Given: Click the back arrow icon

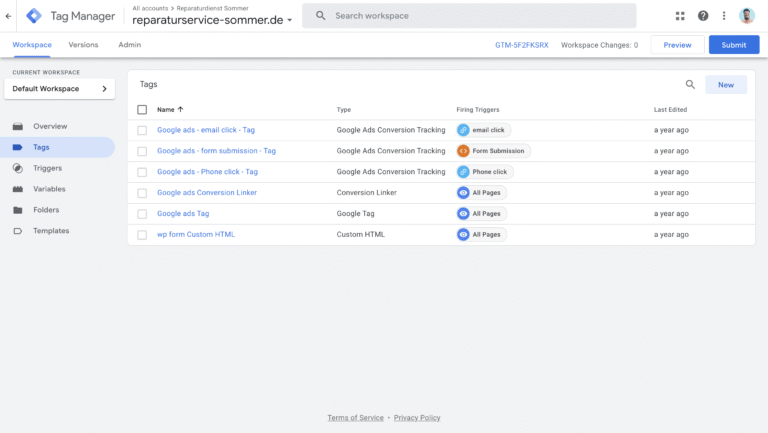Looking at the screenshot, I should (9, 16).
